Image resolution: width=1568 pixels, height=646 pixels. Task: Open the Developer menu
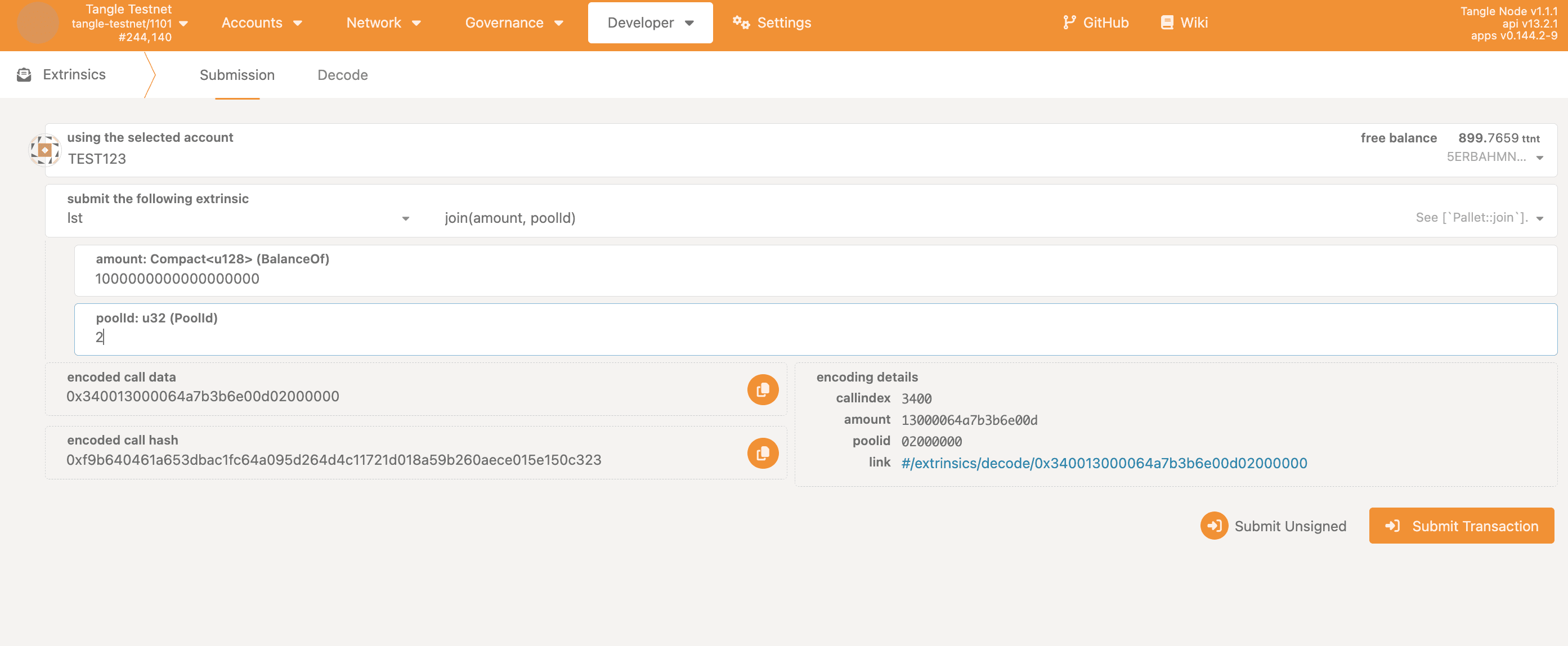650,23
